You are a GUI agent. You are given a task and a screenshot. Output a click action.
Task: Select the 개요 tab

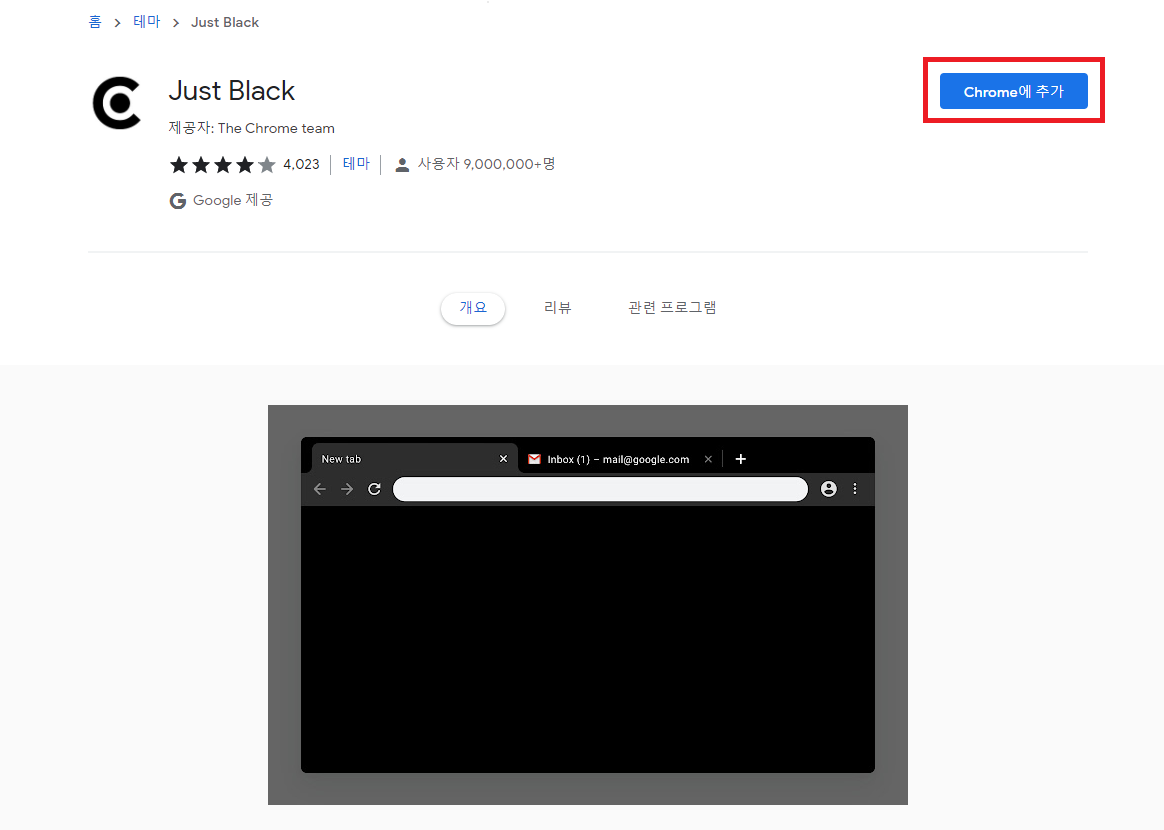[x=473, y=308]
